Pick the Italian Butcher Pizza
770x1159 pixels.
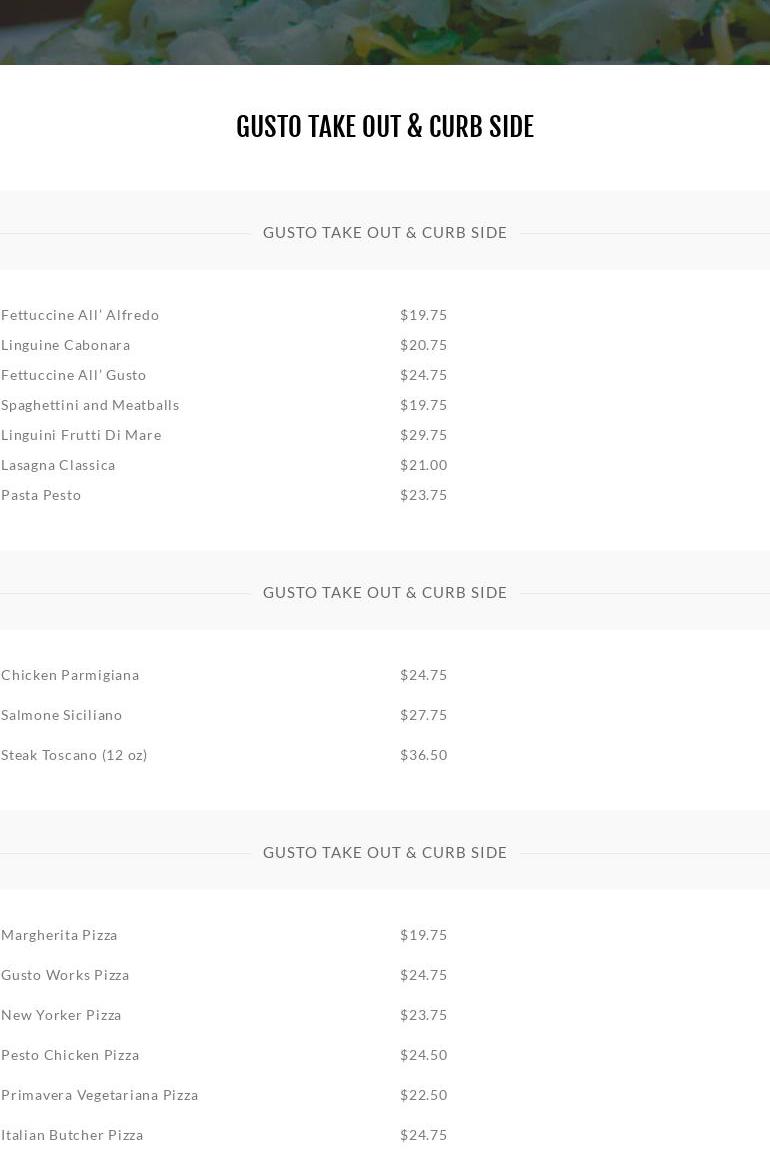pos(72,1135)
